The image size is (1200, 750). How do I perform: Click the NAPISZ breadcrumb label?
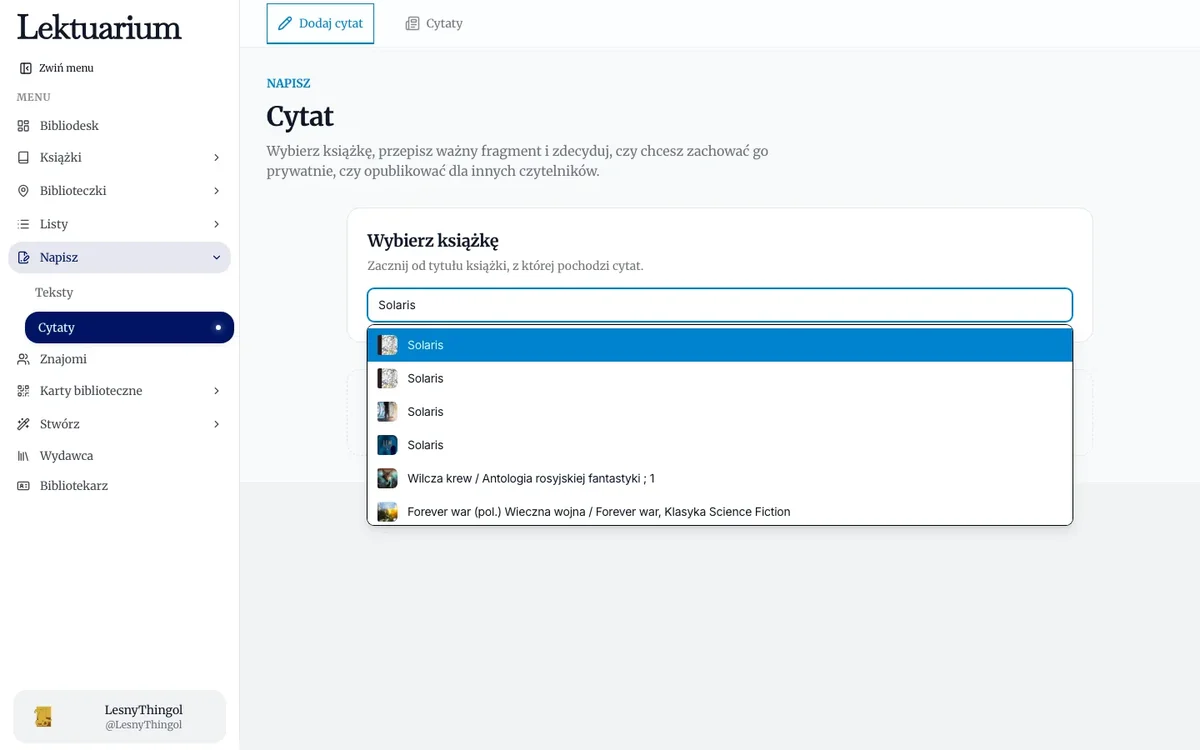(288, 84)
